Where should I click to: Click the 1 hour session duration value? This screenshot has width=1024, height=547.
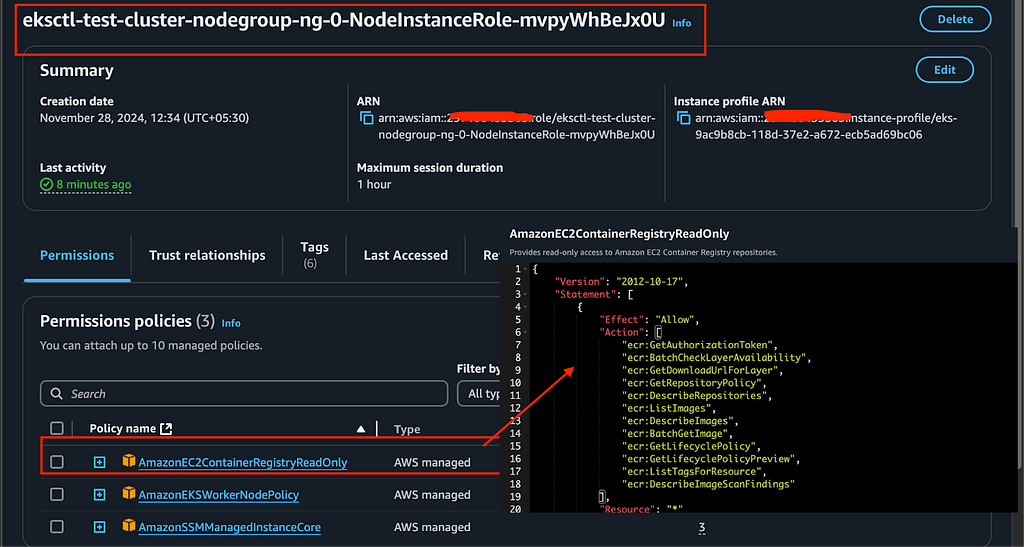pyautogui.click(x=374, y=185)
